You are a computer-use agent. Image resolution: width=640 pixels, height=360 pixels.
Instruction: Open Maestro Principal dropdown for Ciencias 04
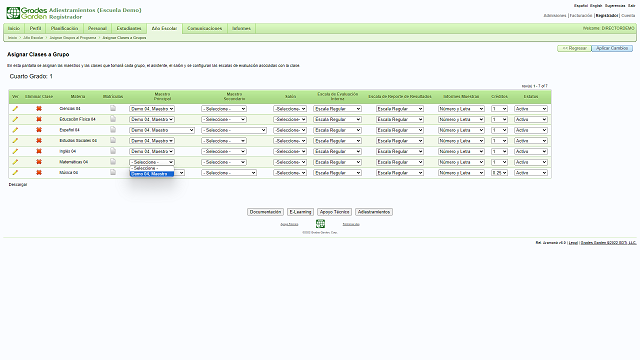(152, 109)
